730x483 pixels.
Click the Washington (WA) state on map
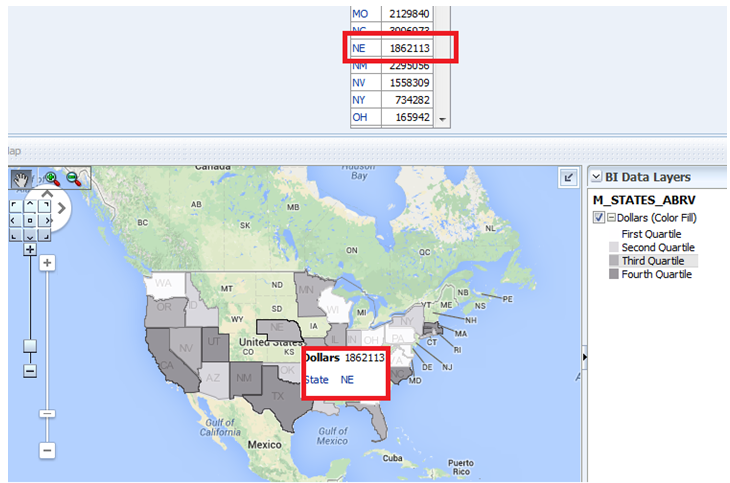click(163, 283)
